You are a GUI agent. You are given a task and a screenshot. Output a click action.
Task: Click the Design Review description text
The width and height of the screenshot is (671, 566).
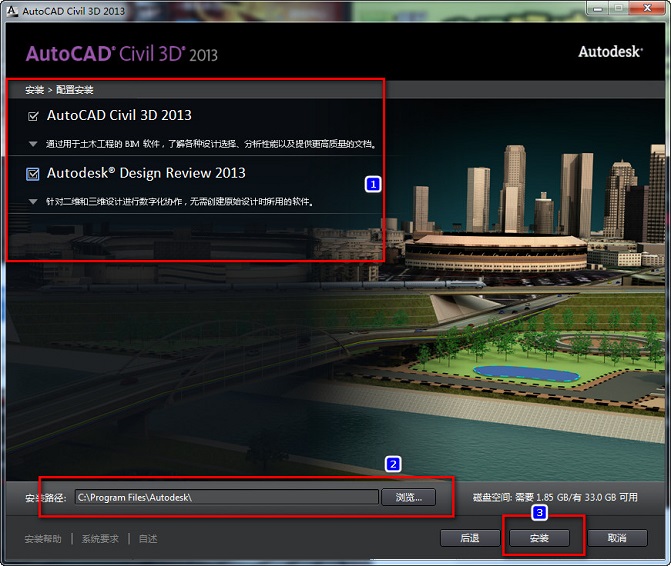pos(179,202)
